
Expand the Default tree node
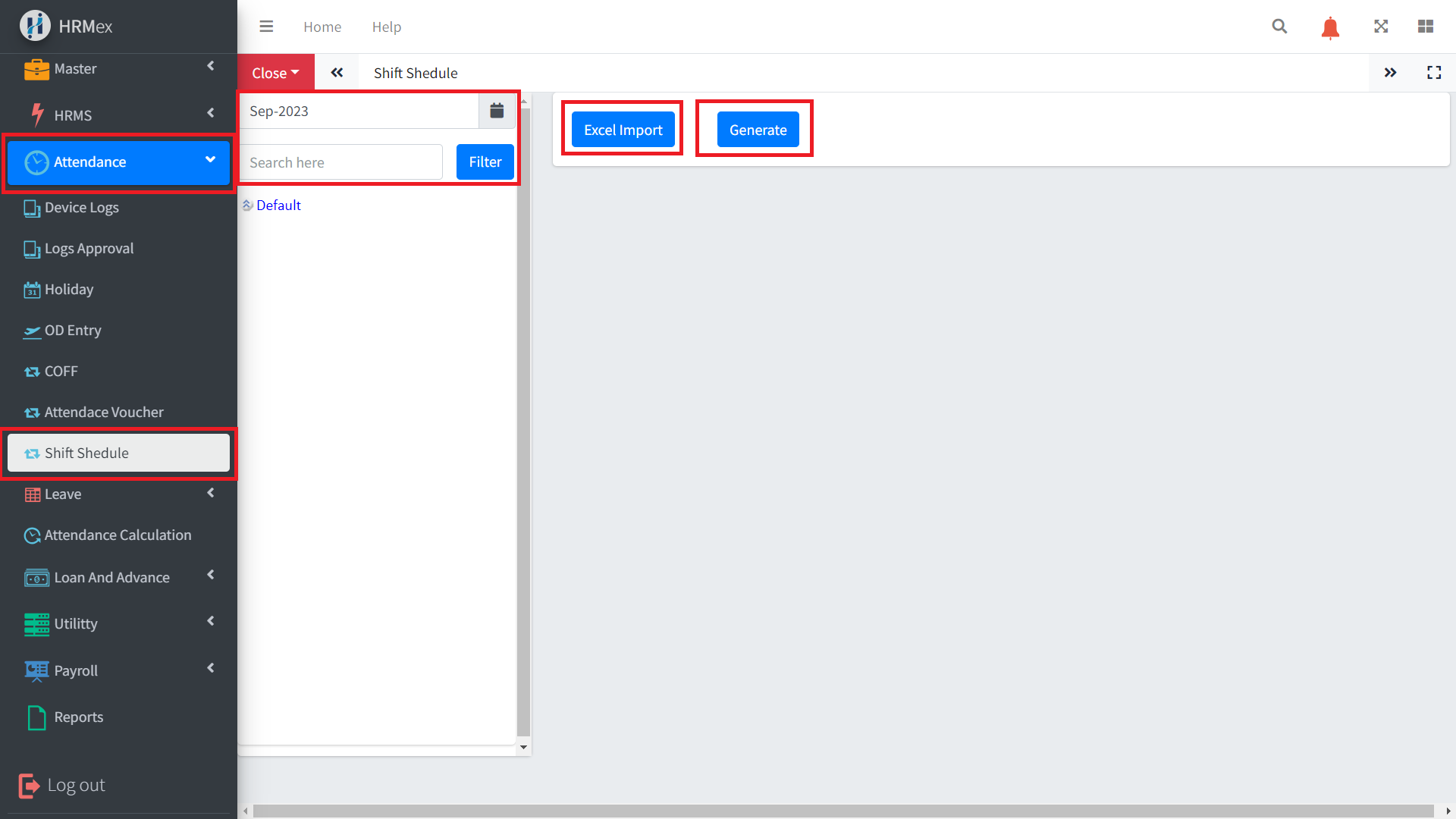(247, 206)
